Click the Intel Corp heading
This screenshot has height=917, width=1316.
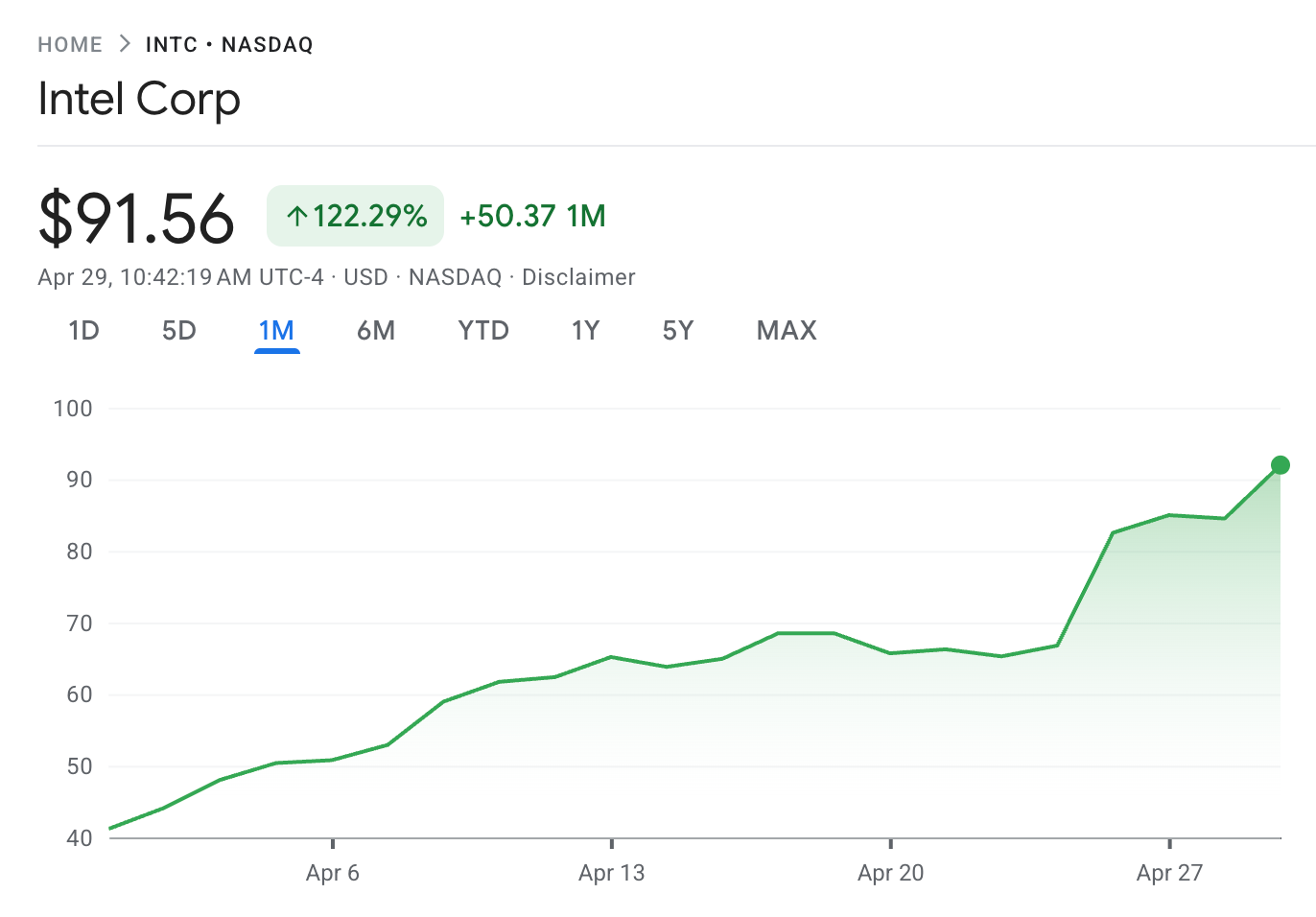pos(139,99)
